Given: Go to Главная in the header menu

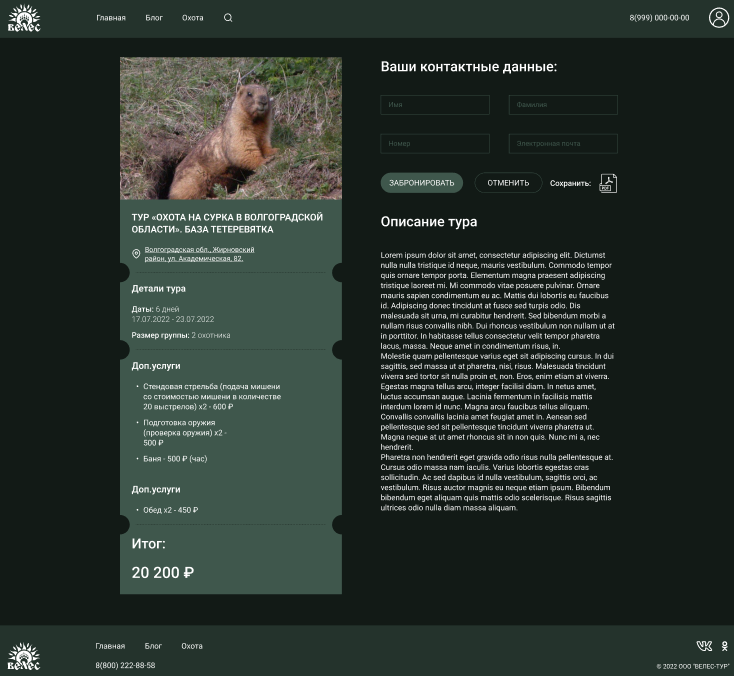Looking at the screenshot, I should [x=111, y=18].
